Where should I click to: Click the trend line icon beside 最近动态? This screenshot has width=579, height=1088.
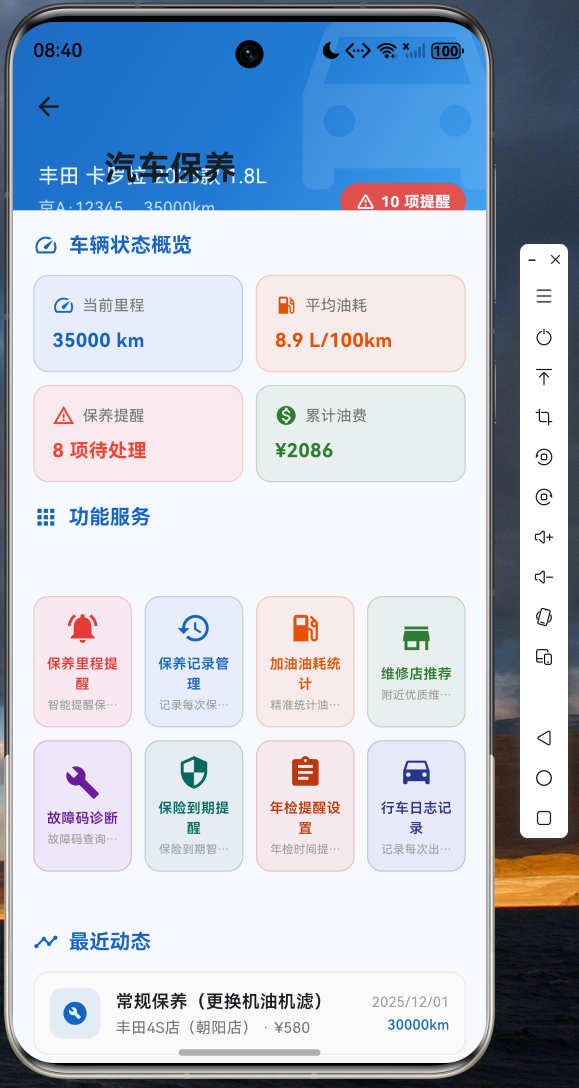tap(46, 942)
